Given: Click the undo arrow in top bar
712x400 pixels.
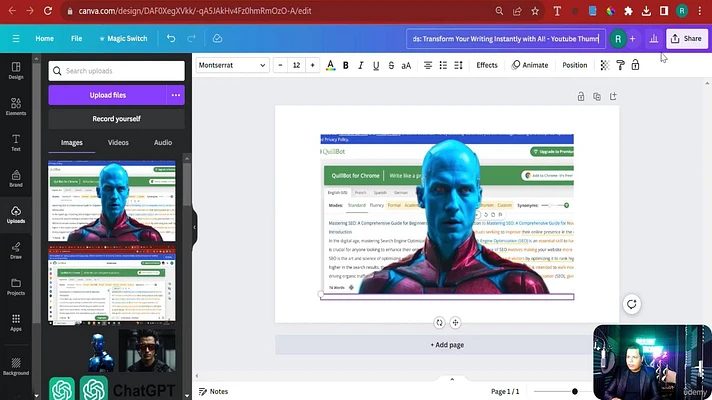Looking at the screenshot, I should coord(171,39).
